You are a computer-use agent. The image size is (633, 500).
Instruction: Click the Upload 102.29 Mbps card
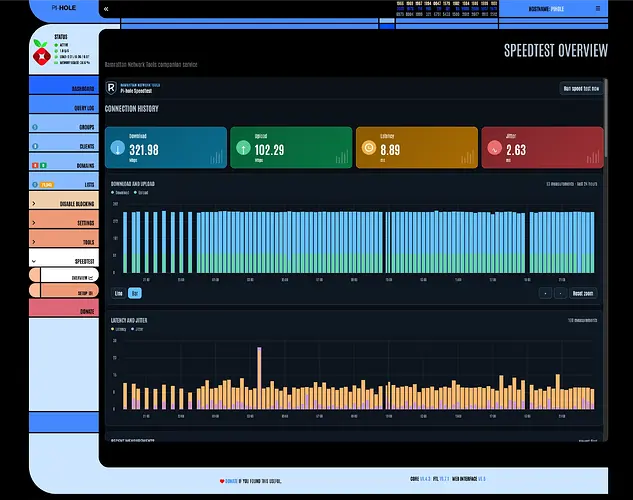point(291,148)
